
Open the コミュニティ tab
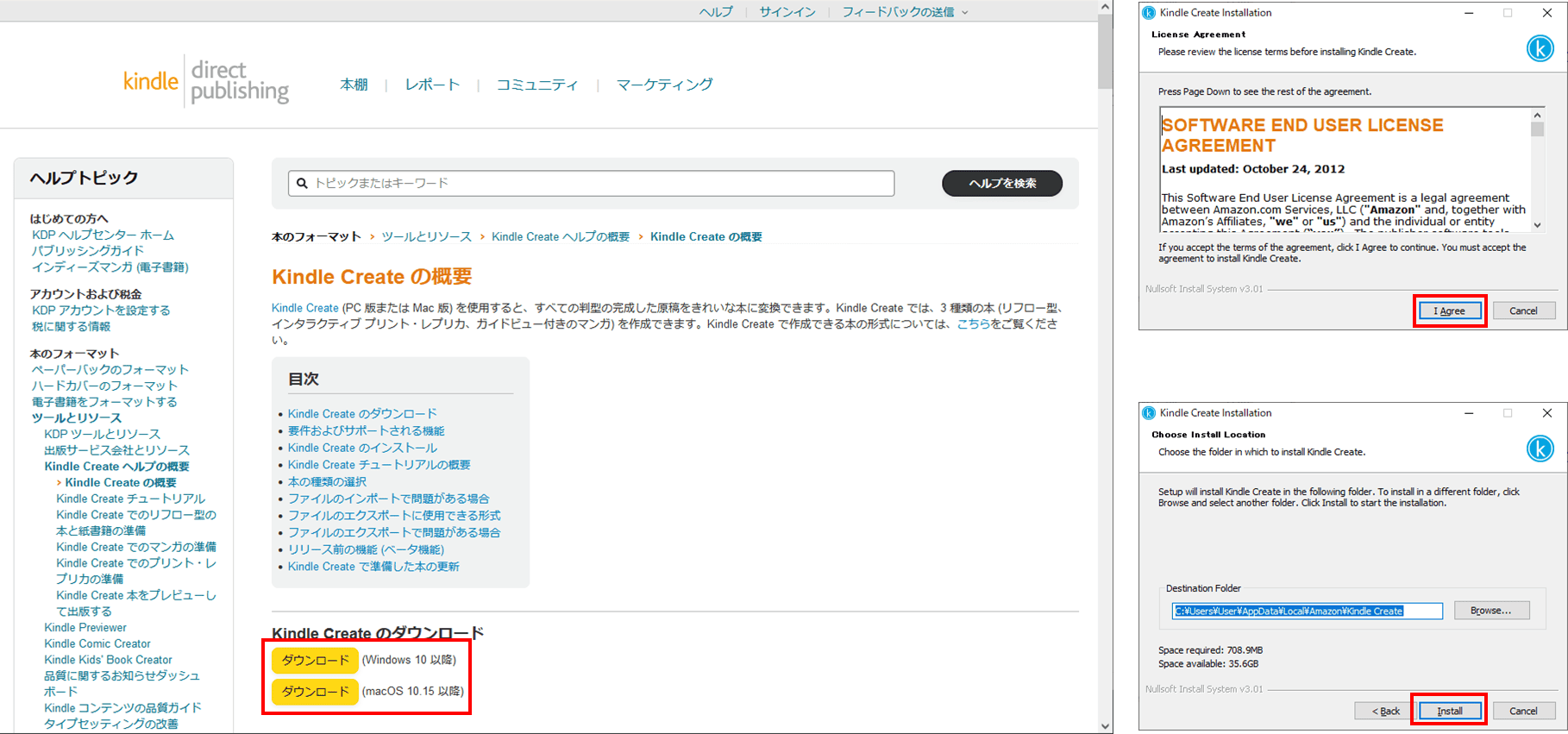coord(537,85)
